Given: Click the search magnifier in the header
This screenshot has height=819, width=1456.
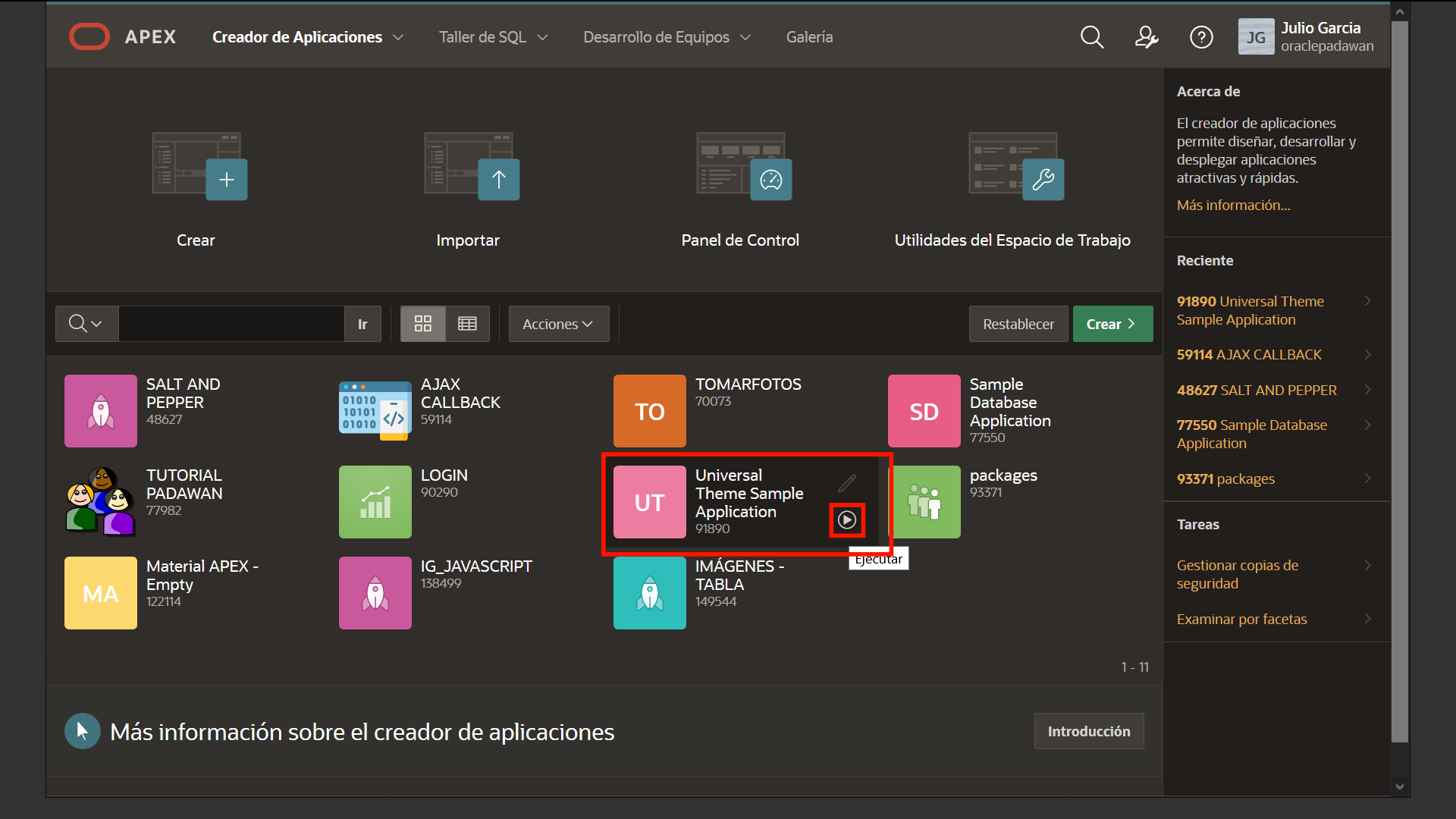Looking at the screenshot, I should [x=1092, y=36].
